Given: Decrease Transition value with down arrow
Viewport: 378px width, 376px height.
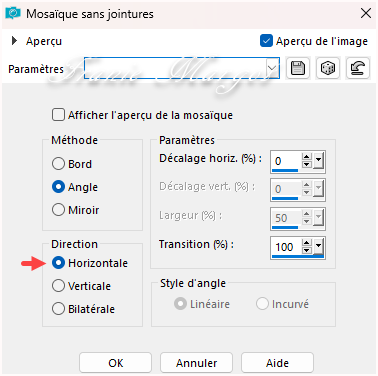Looking at the screenshot, I should coord(307,250).
